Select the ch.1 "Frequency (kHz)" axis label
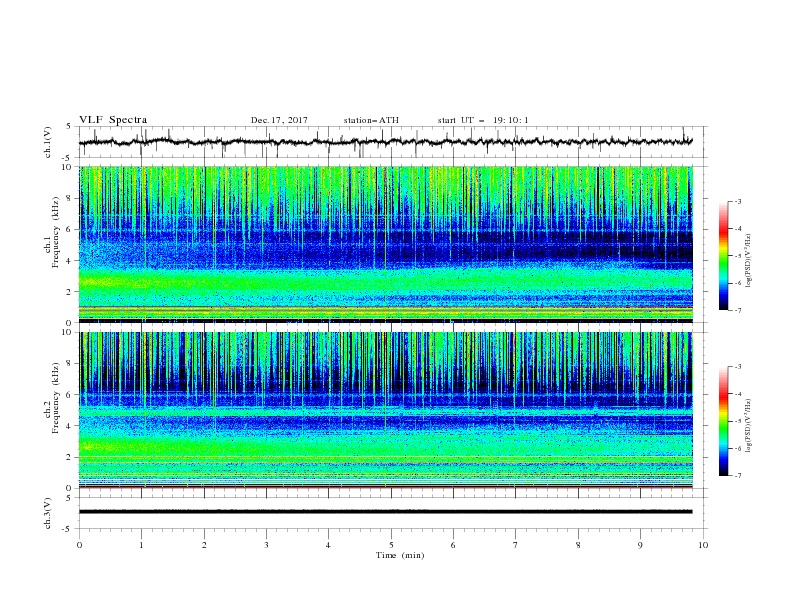 [x=56, y=233]
